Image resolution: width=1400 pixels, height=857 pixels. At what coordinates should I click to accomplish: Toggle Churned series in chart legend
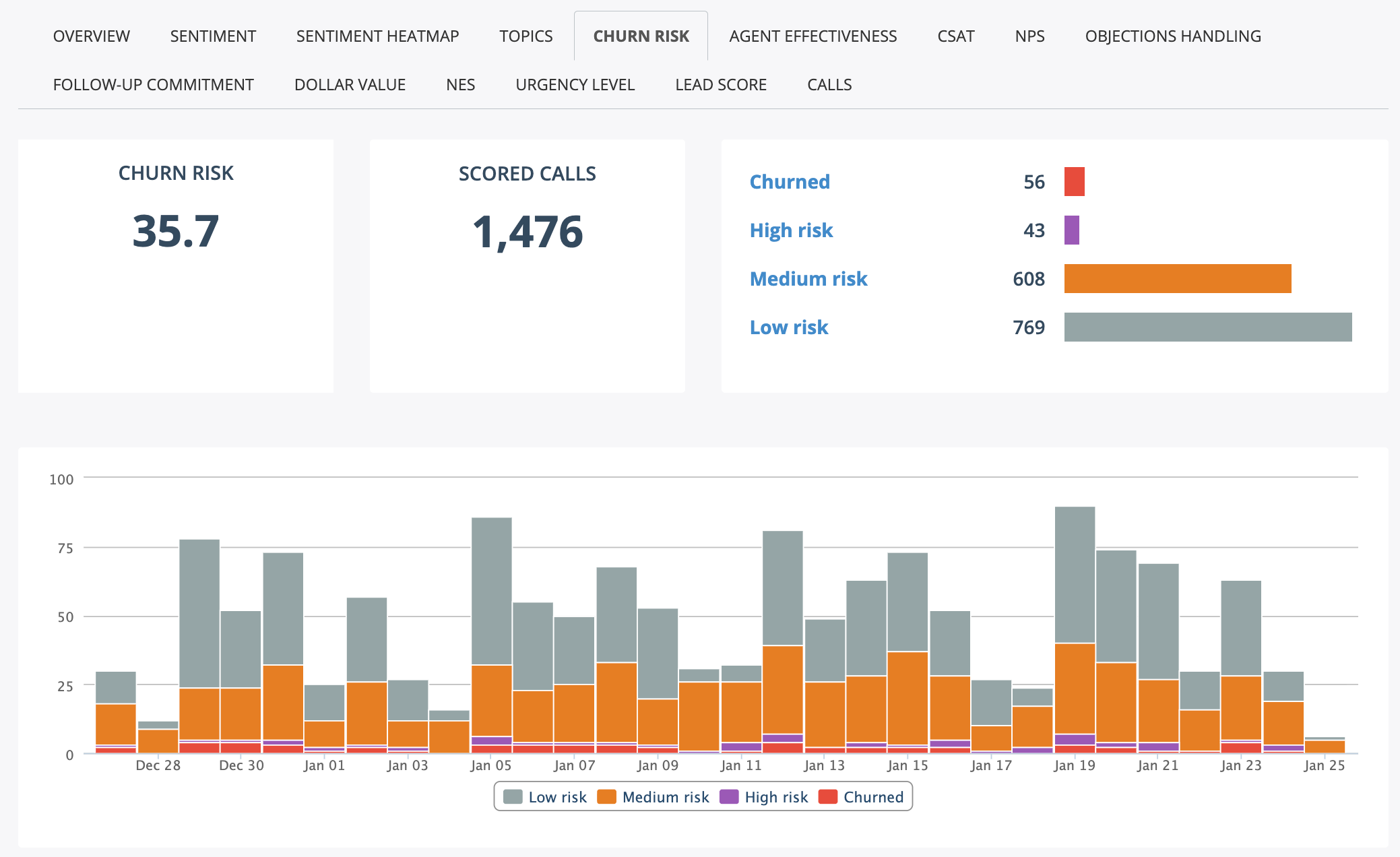coord(861,797)
